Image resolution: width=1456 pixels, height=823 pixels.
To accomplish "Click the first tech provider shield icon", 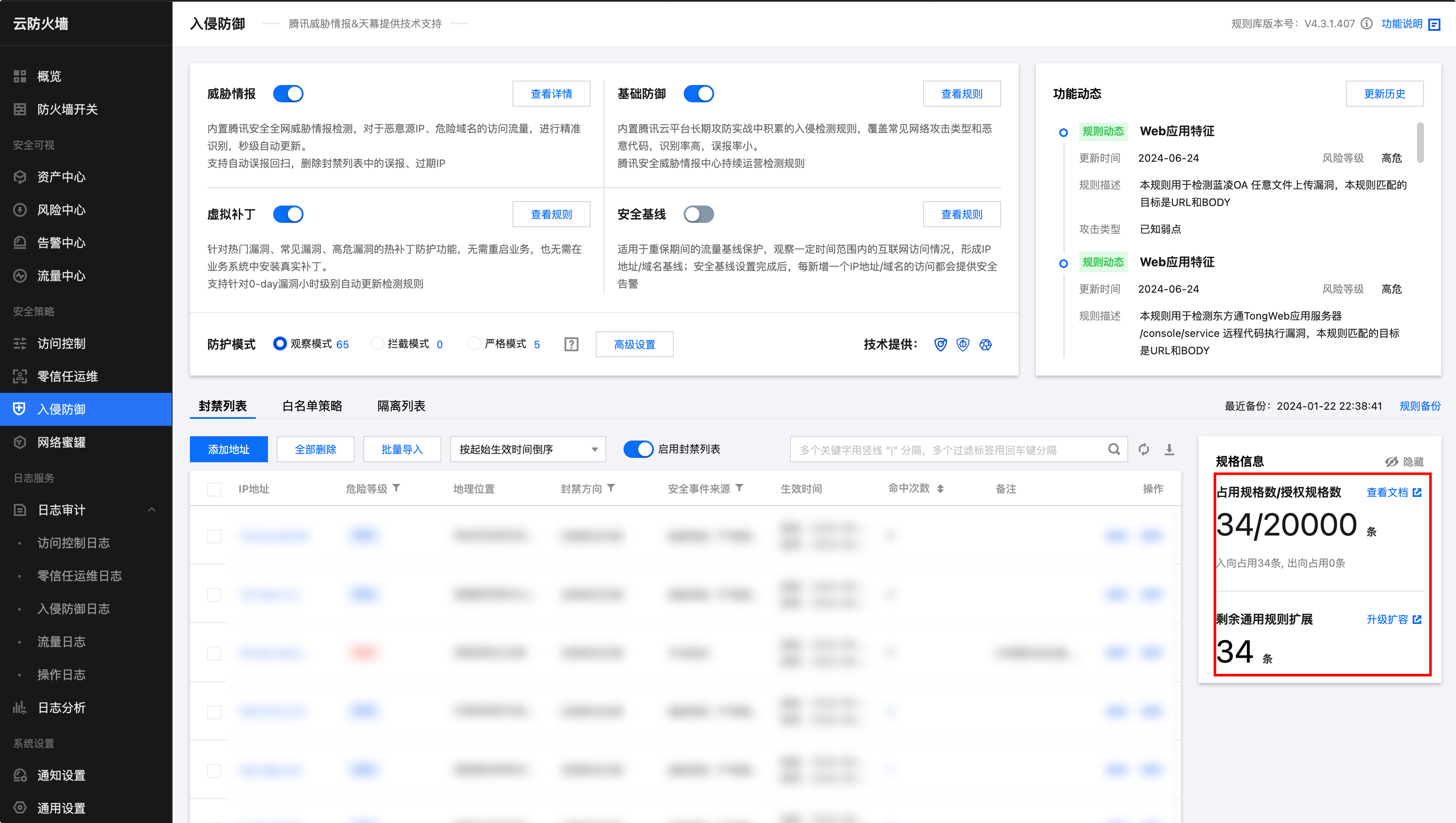I will 940,344.
